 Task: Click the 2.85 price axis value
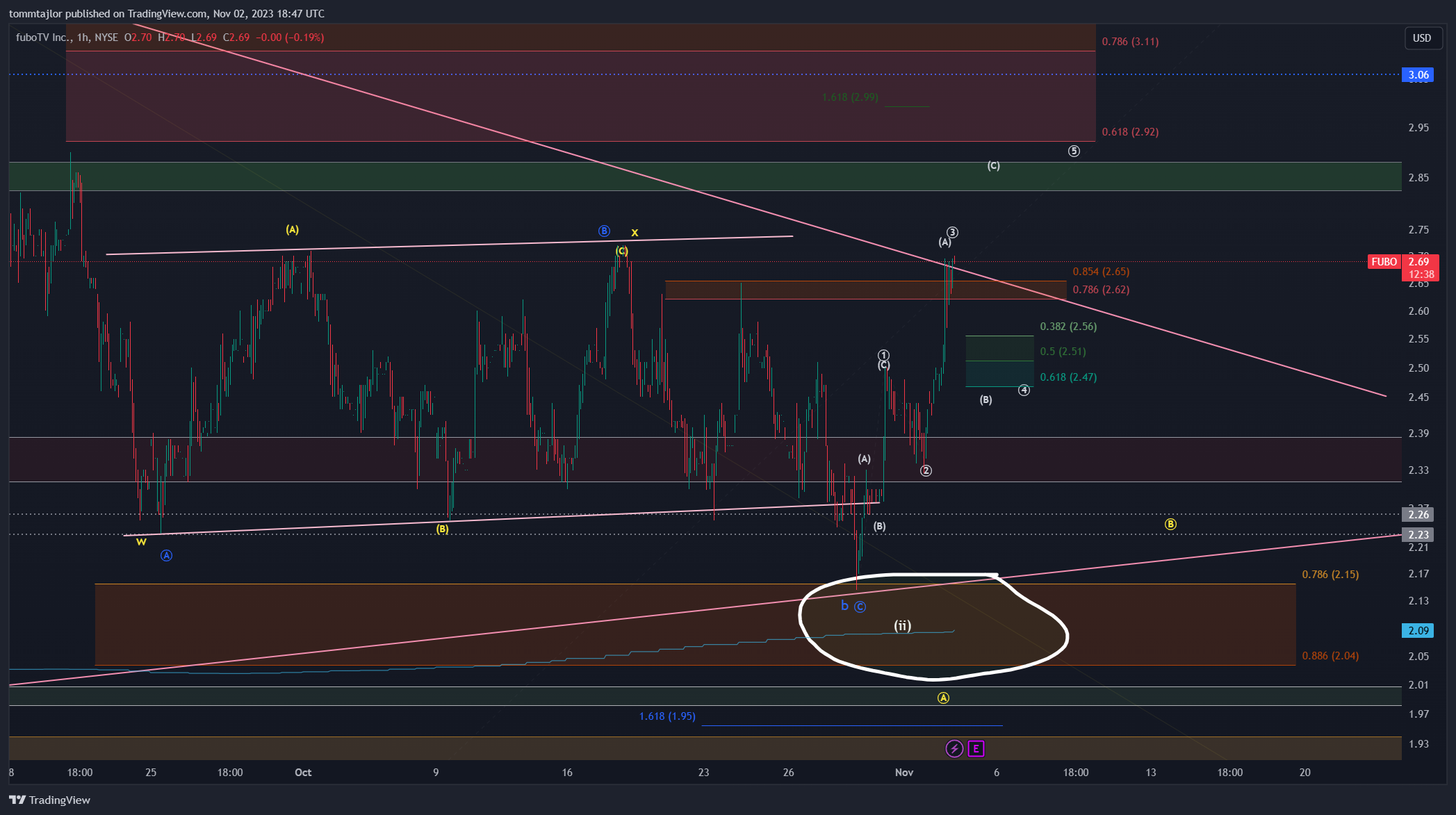pos(1418,178)
